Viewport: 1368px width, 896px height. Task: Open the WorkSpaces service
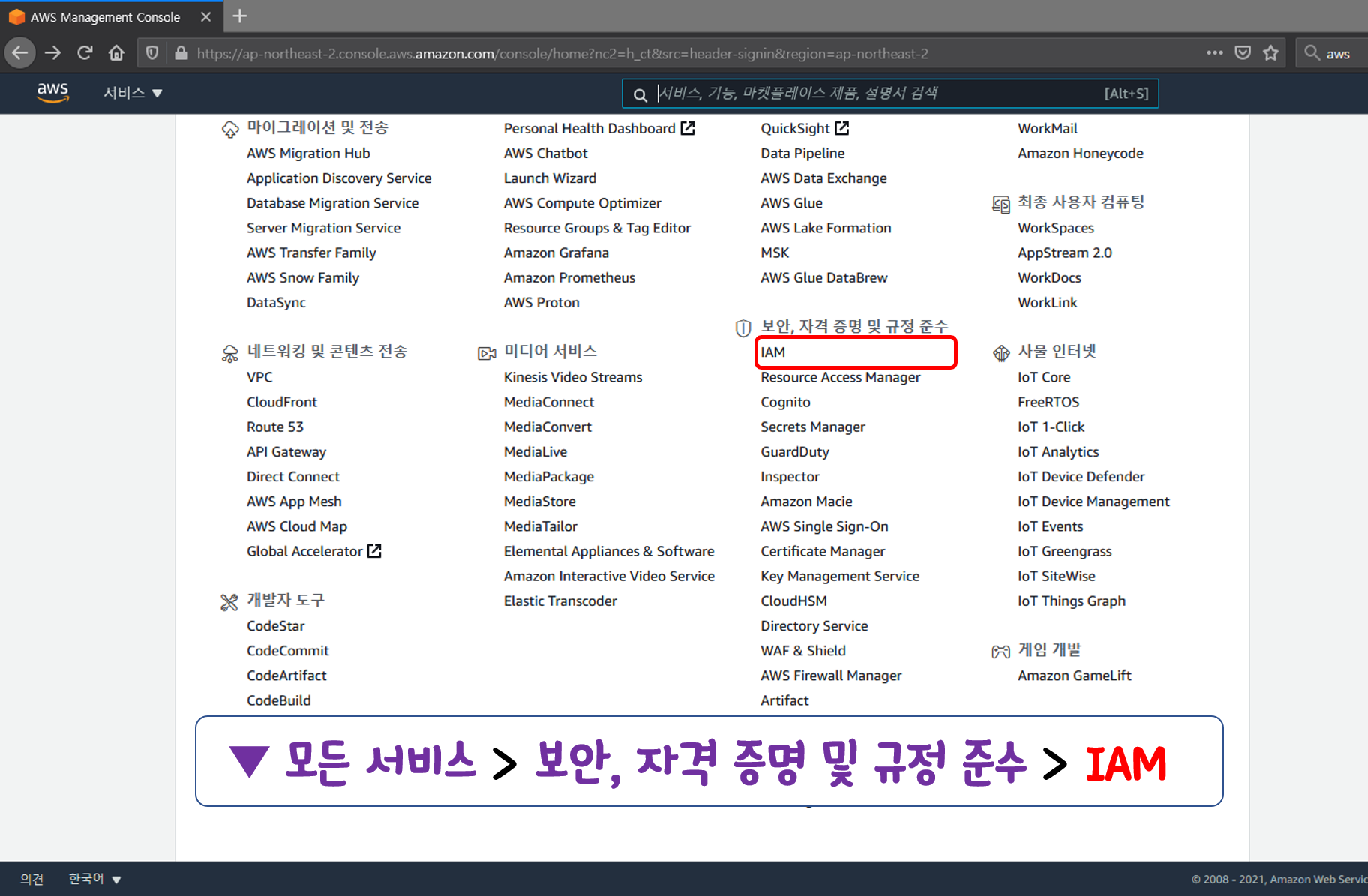(1055, 228)
